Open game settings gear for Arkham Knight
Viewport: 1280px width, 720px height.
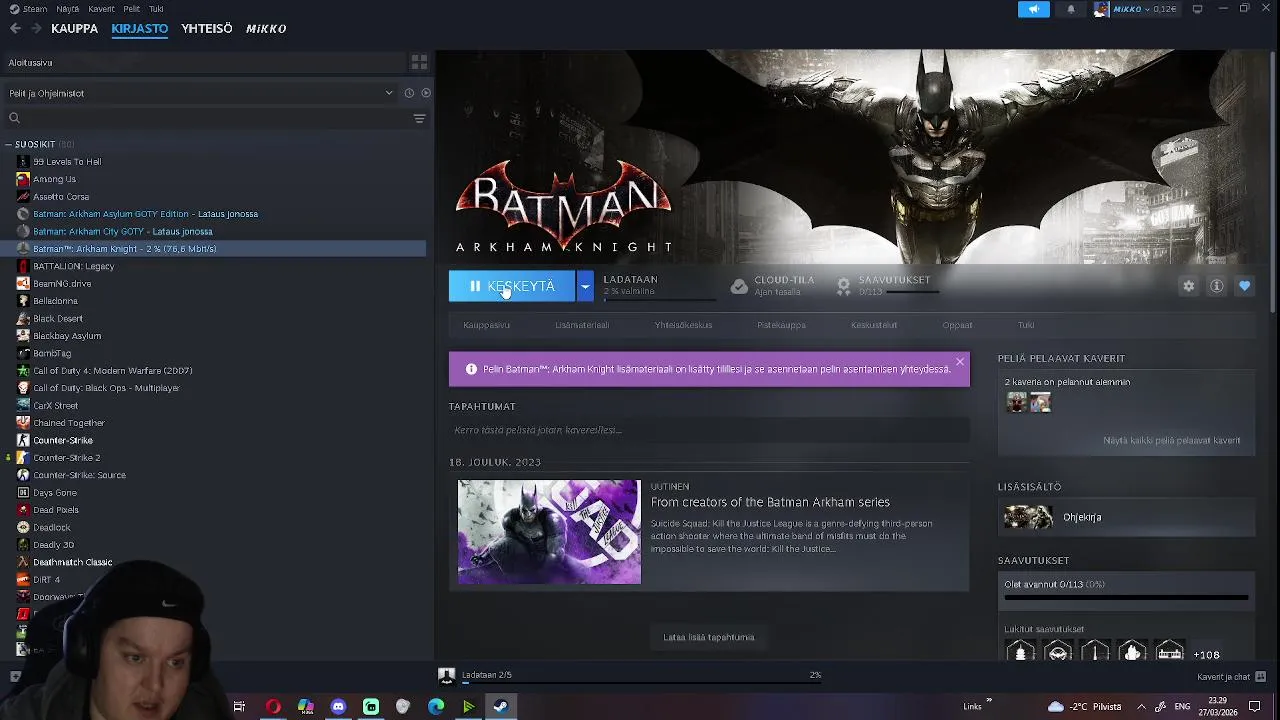[x=1188, y=286]
